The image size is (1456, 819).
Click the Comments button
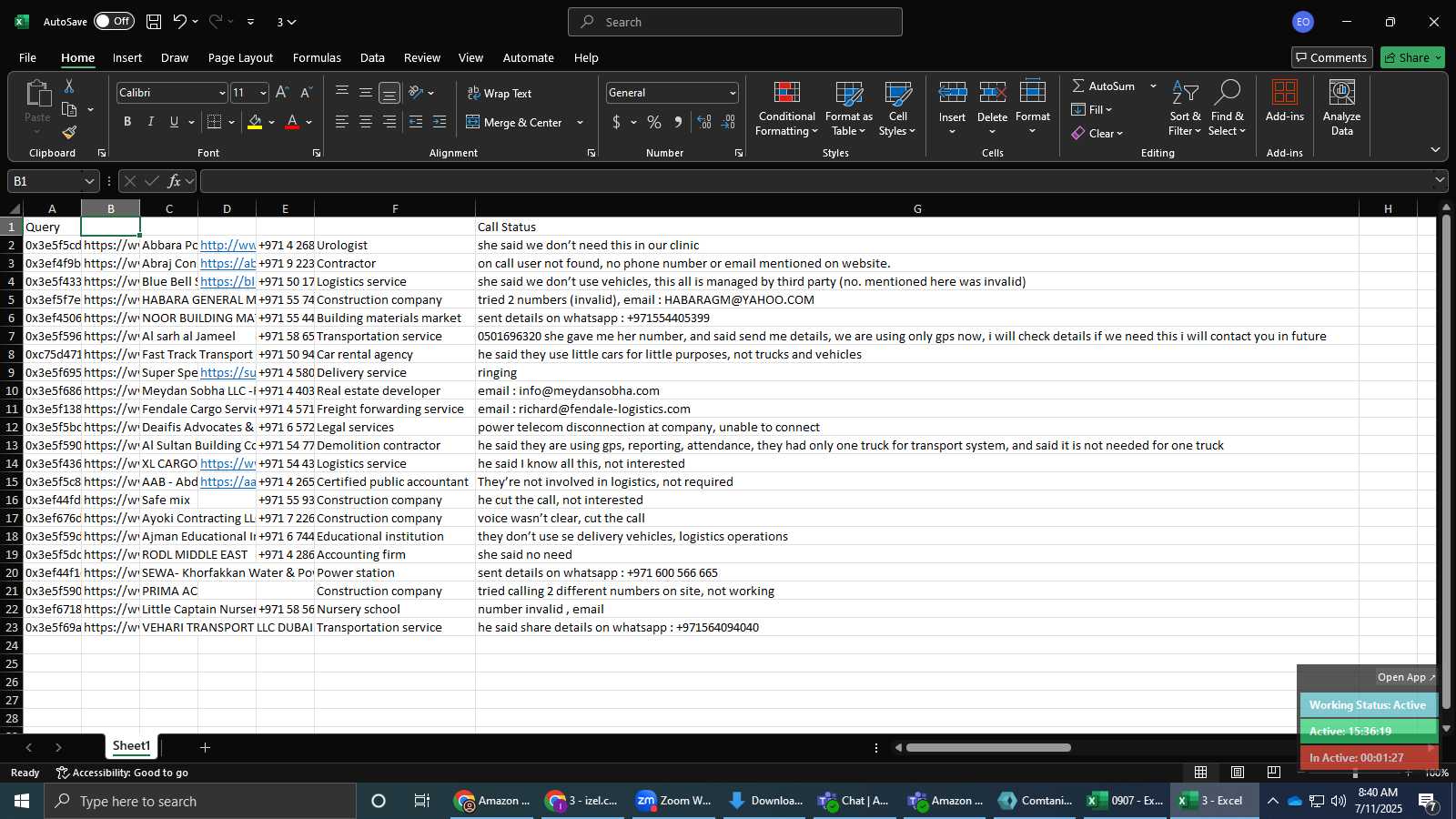tap(1332, 57)
